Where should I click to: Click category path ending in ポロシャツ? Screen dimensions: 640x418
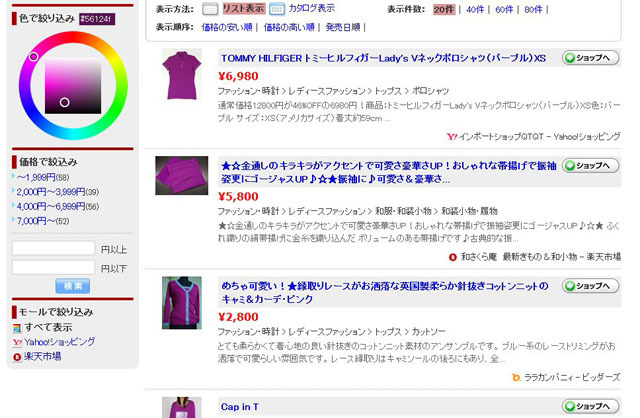[x=333, y=91]
